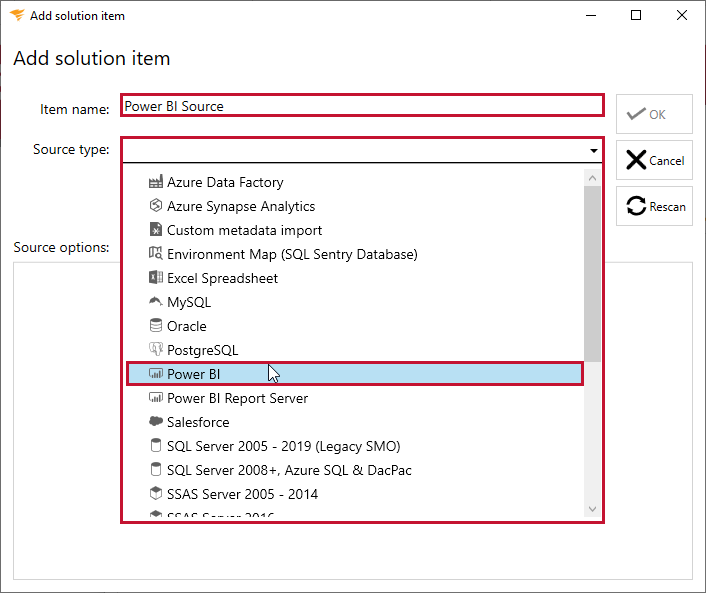Click the list scrollbar down arrow
This screenshot has width=706, height=593.
pos(593,509)
